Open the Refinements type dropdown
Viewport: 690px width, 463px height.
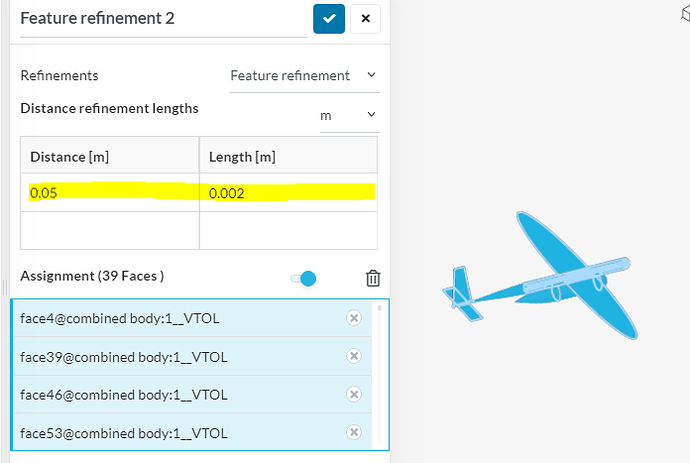coord(303,76)
